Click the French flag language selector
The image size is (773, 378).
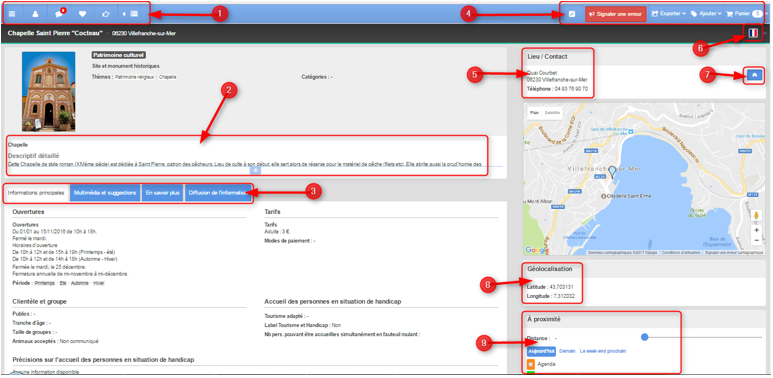click(x=753, y=33)
